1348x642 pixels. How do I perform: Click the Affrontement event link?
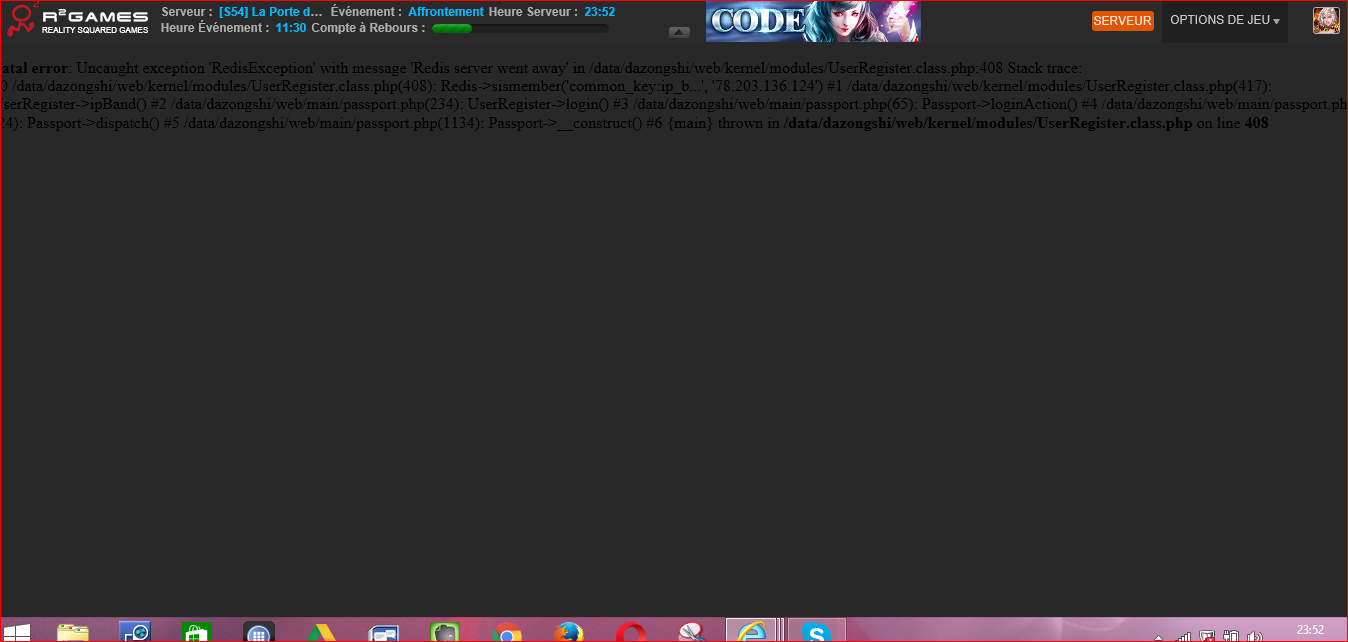[445, 12]
